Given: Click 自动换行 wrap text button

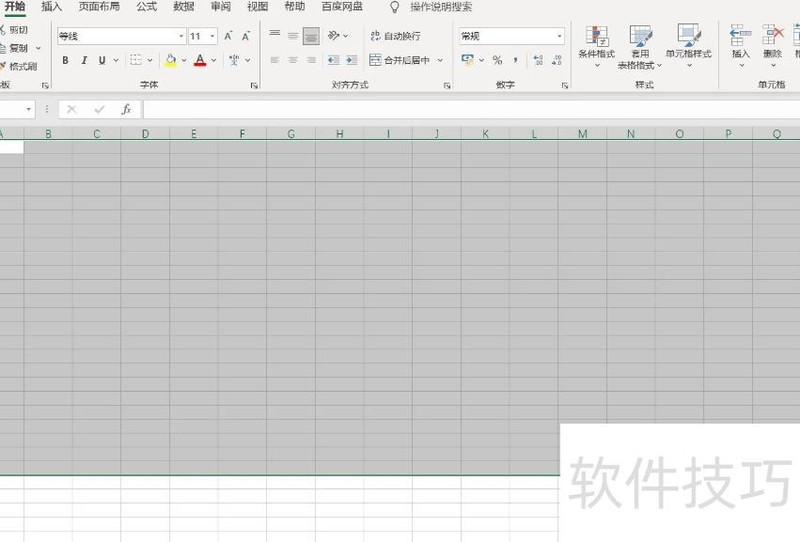Looking at the screenshot, I should coord(396,36).
